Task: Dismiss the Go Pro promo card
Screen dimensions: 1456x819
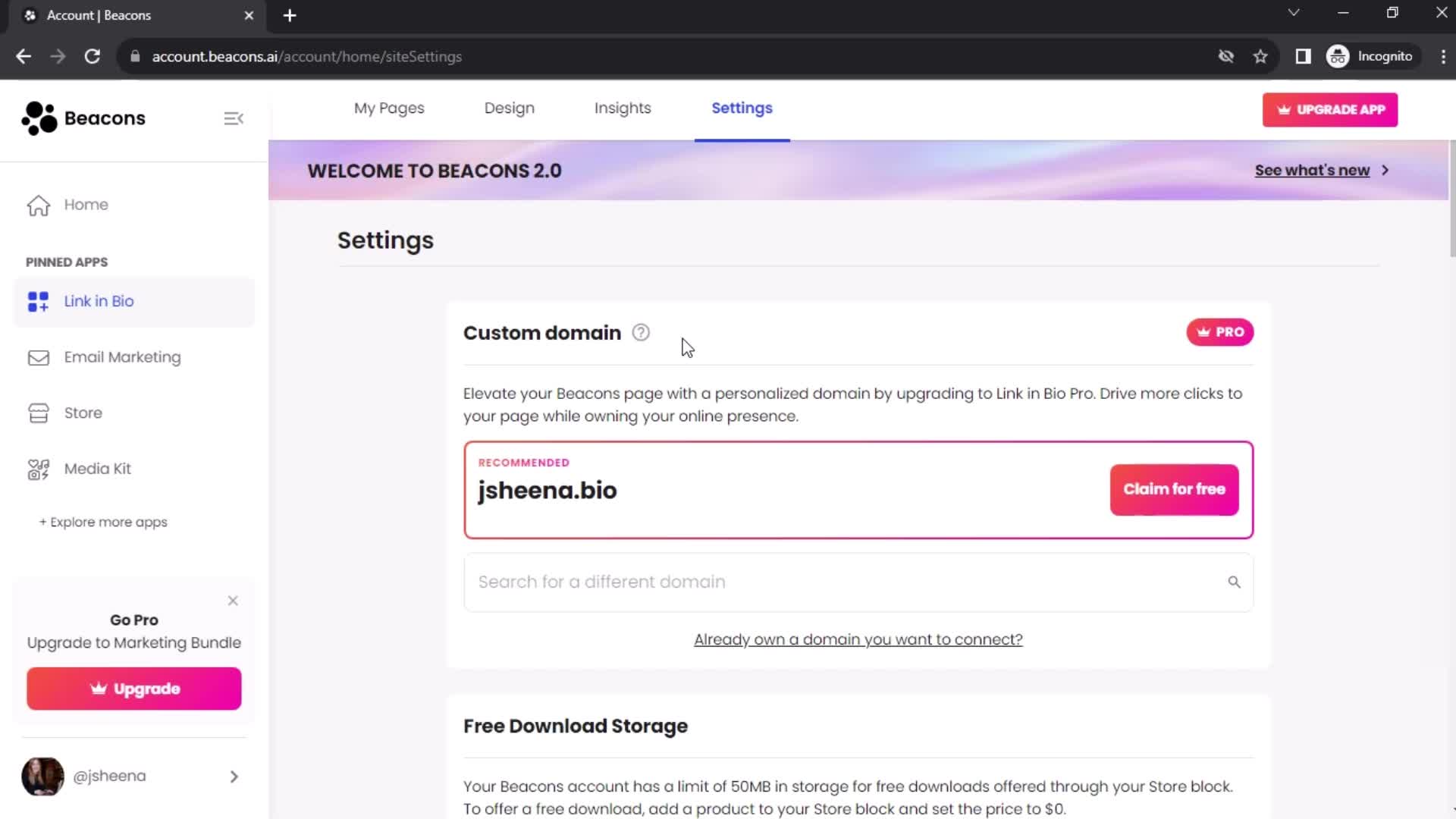Action: (233, 601)
